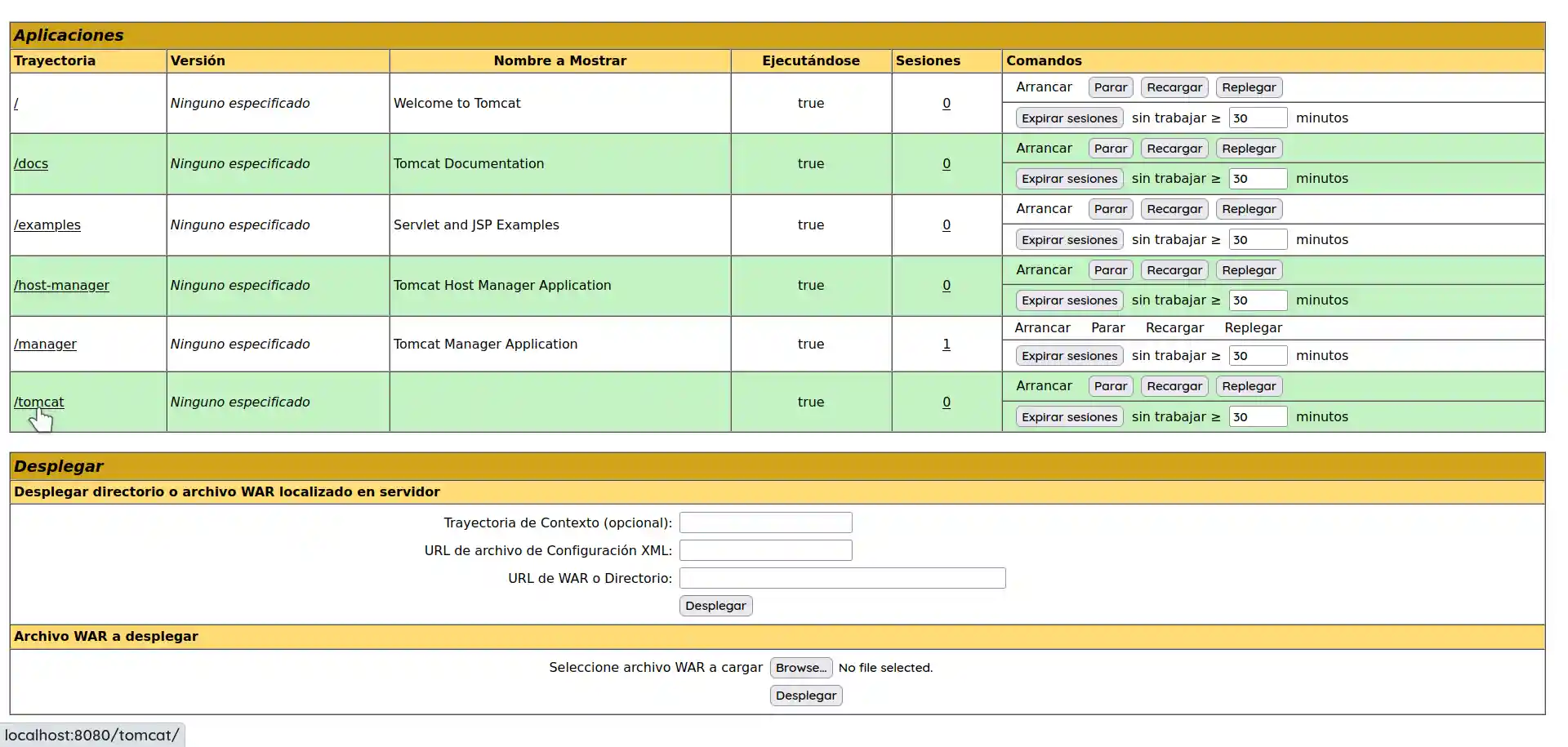Click Expirar sesiones for the /docs row

(x=1069, y=179)
